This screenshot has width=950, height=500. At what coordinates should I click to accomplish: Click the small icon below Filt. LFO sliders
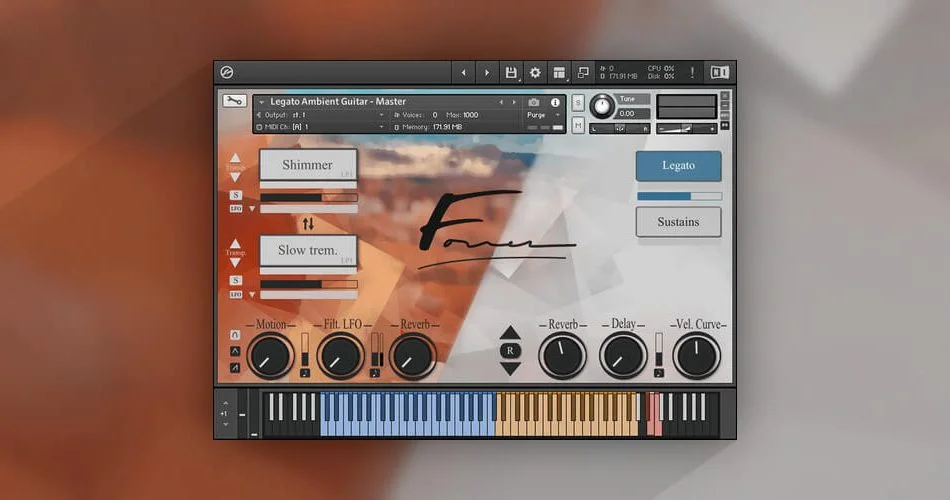click(374, 373)
